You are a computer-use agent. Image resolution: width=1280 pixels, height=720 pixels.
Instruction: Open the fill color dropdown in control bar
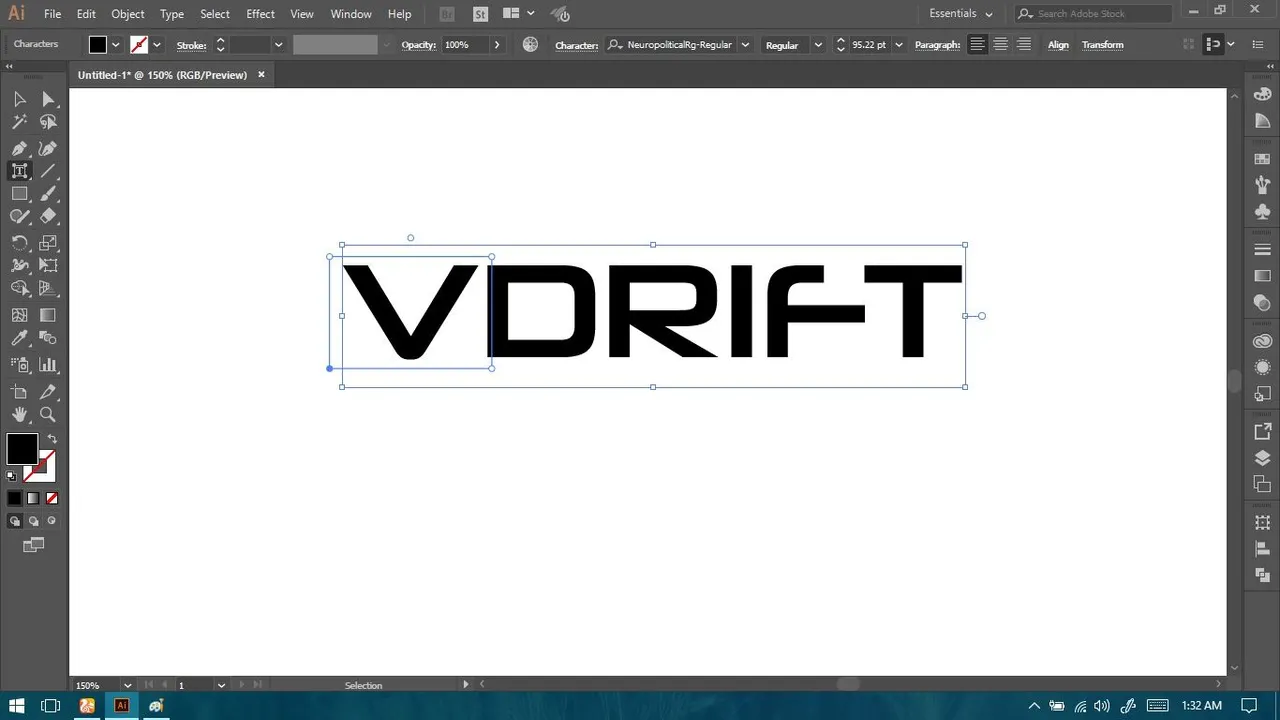tap(116, 45)
